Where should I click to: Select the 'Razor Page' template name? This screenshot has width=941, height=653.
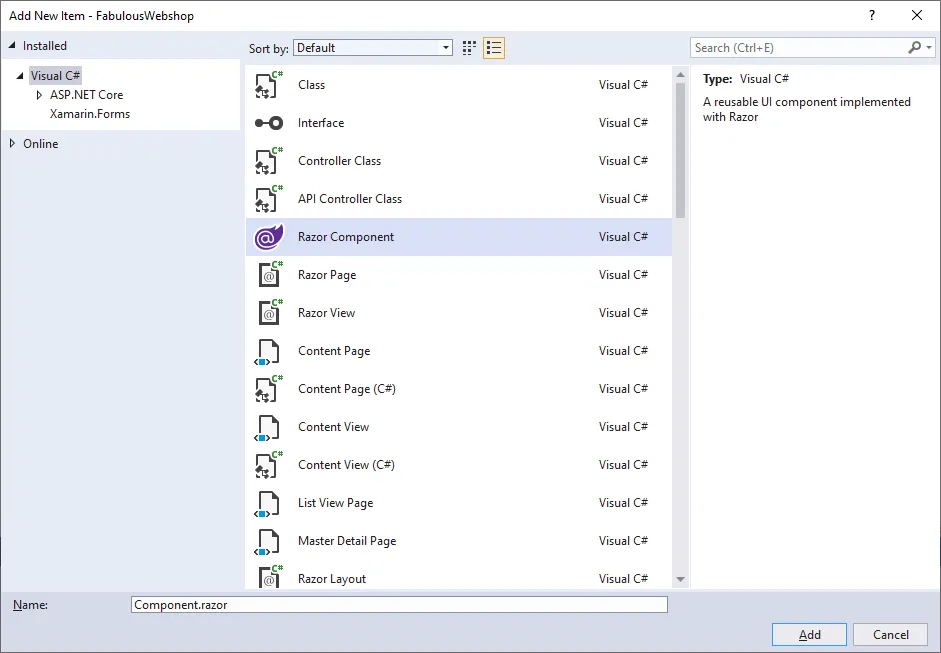(x=327, y=275)
